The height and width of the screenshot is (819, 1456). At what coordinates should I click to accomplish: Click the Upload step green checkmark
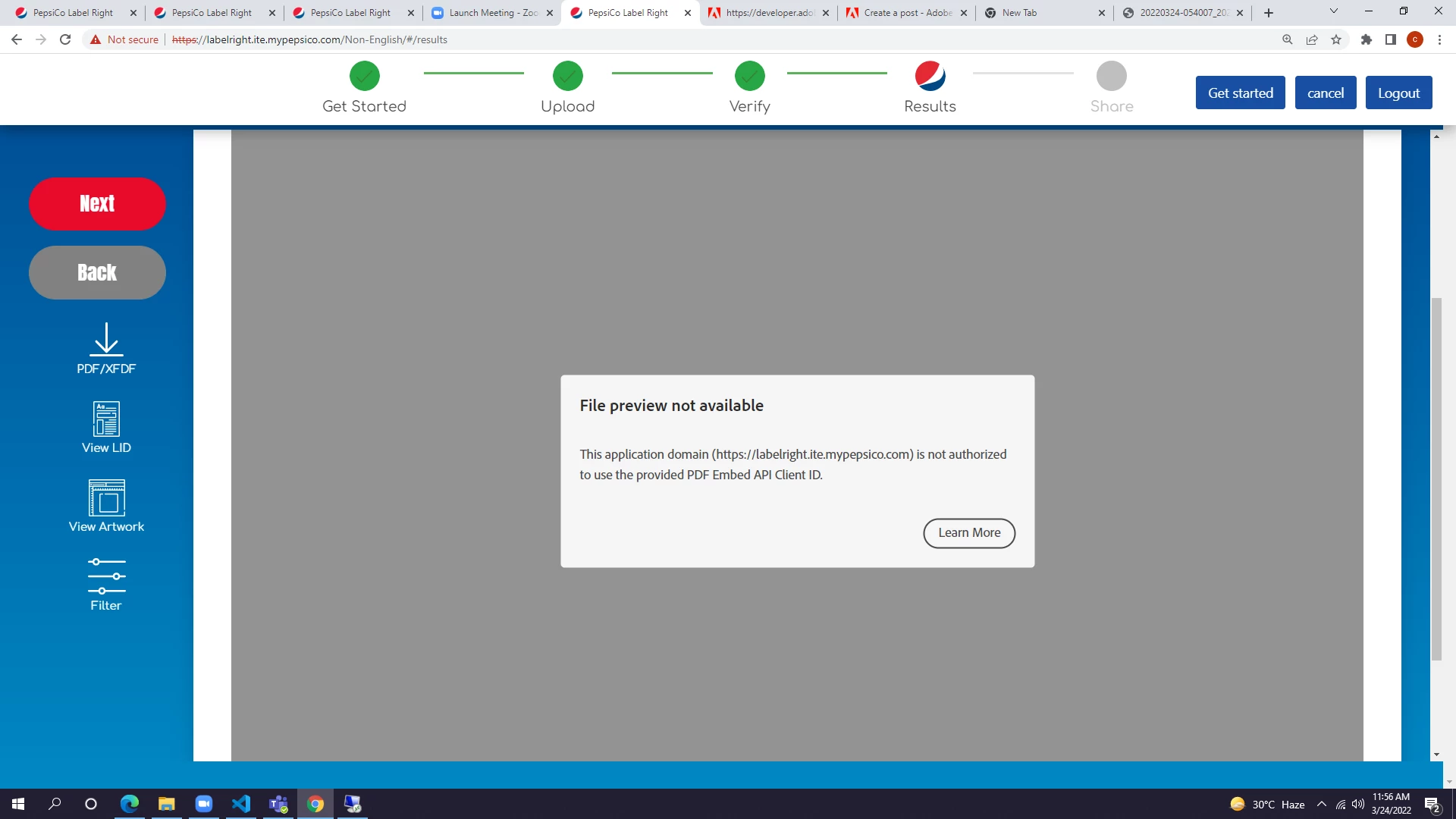pos(567,76)
